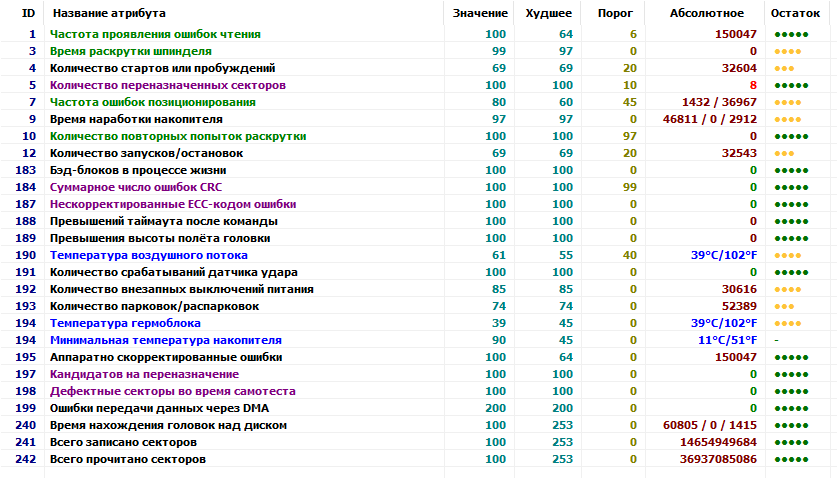
Task: Click the absolute value 14654949684
Action: click(x=716, y=442)
